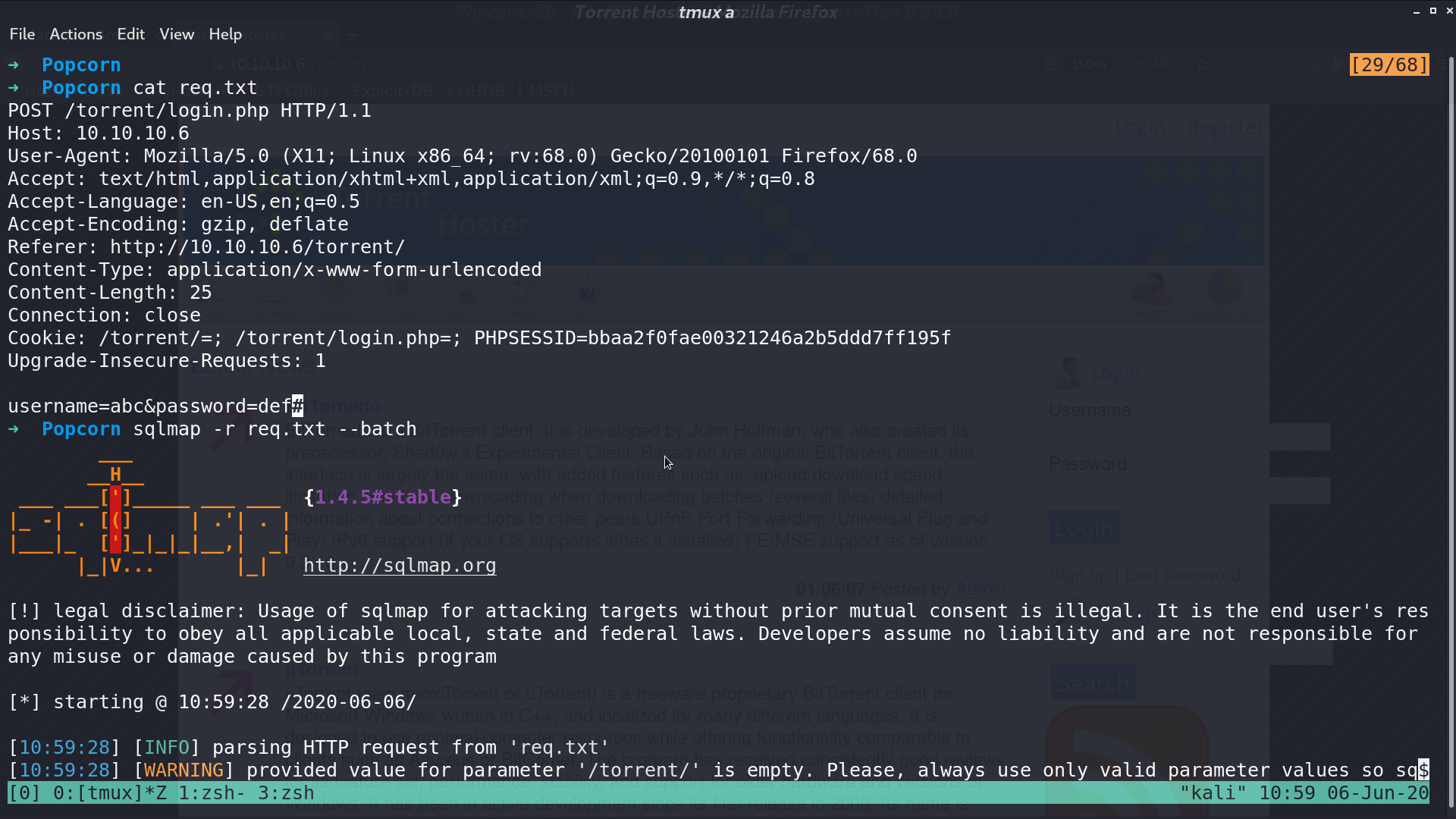Click the 'sqlmap -r req.txt --batch' command
This screenshot has width=1456, height=819.
(275, 429)
